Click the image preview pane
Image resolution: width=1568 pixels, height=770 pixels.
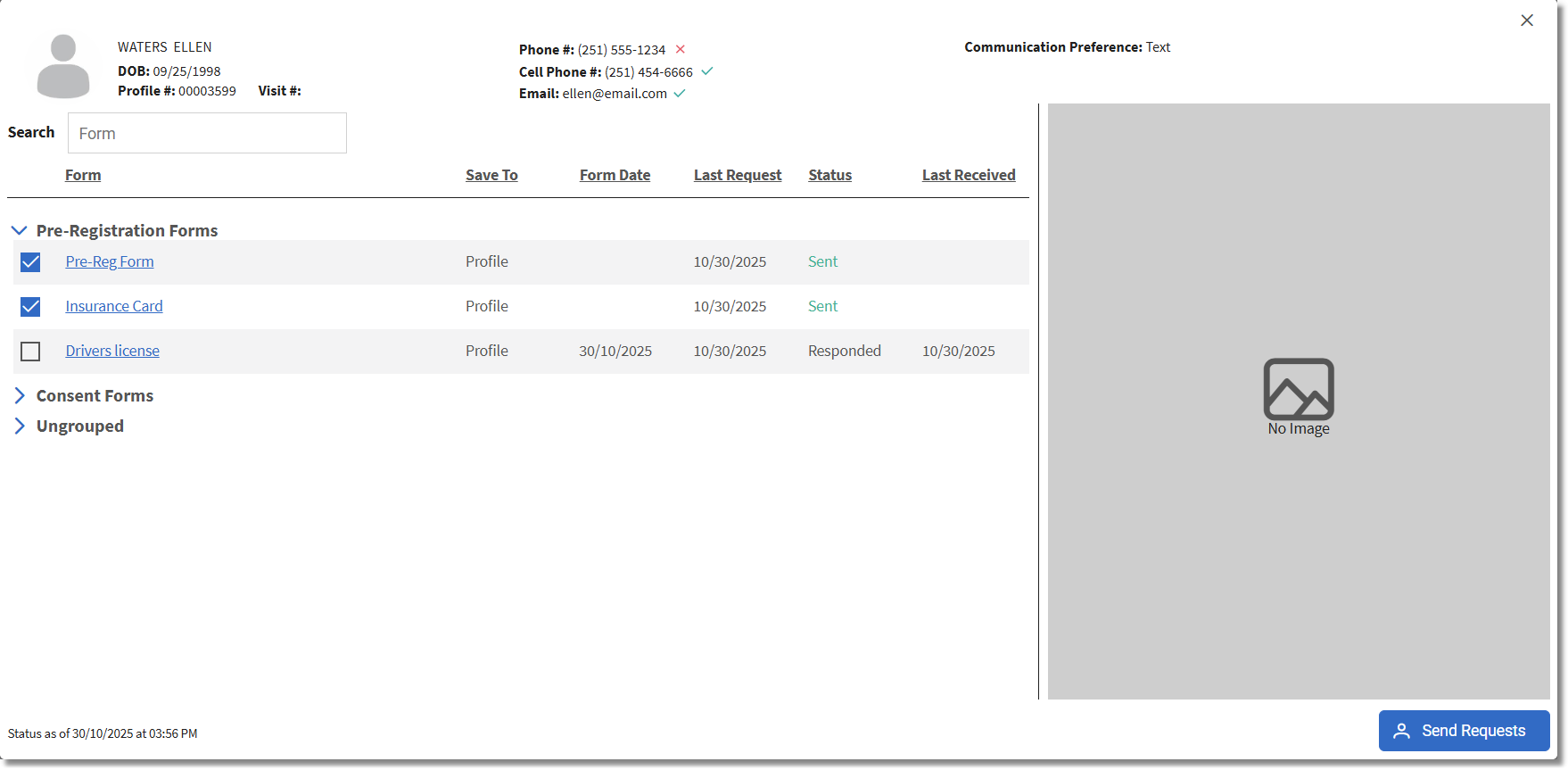pos(1299,402)
